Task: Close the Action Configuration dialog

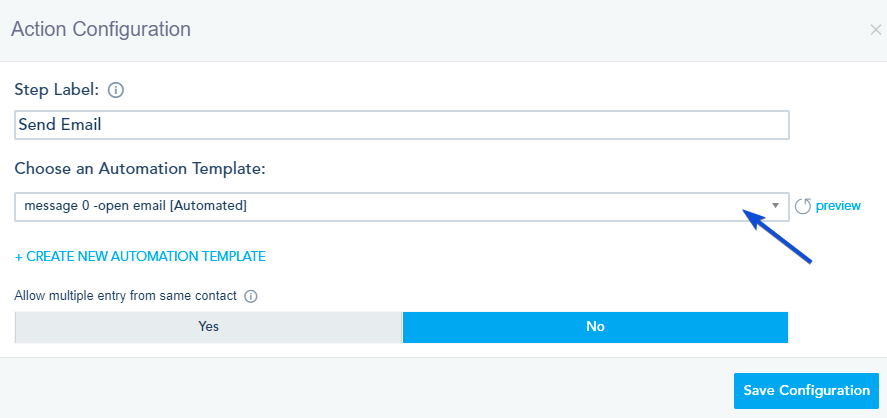Action: 875,30
